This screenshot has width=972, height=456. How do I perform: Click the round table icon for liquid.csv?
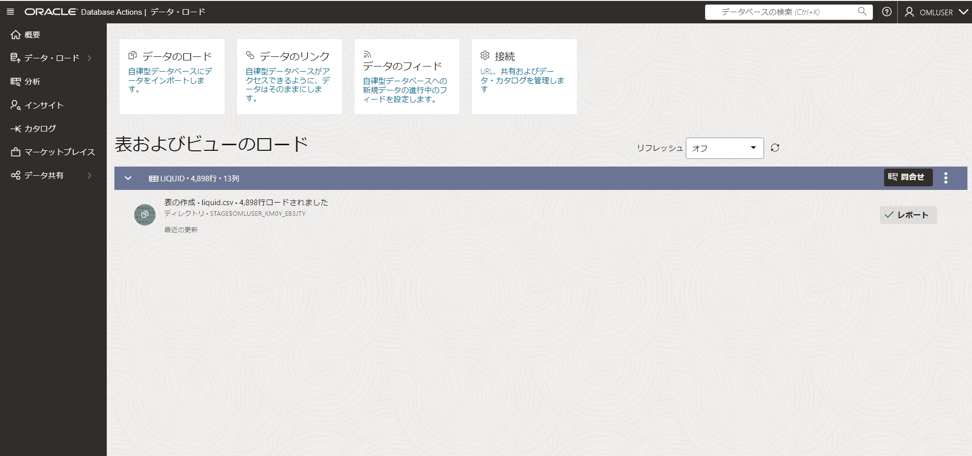[x=145, y=215]
